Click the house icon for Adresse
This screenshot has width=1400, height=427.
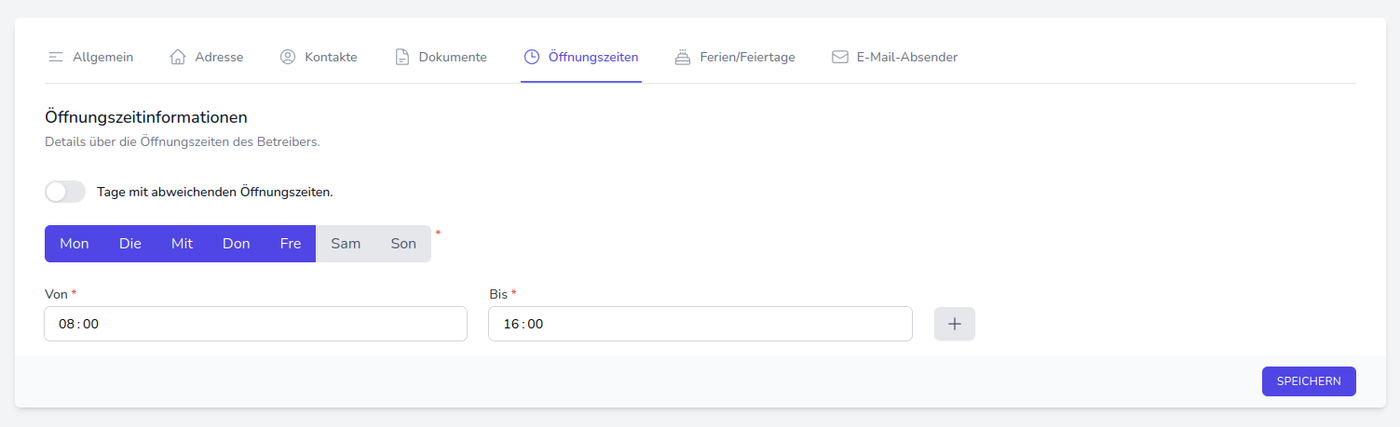coord(178,57)
